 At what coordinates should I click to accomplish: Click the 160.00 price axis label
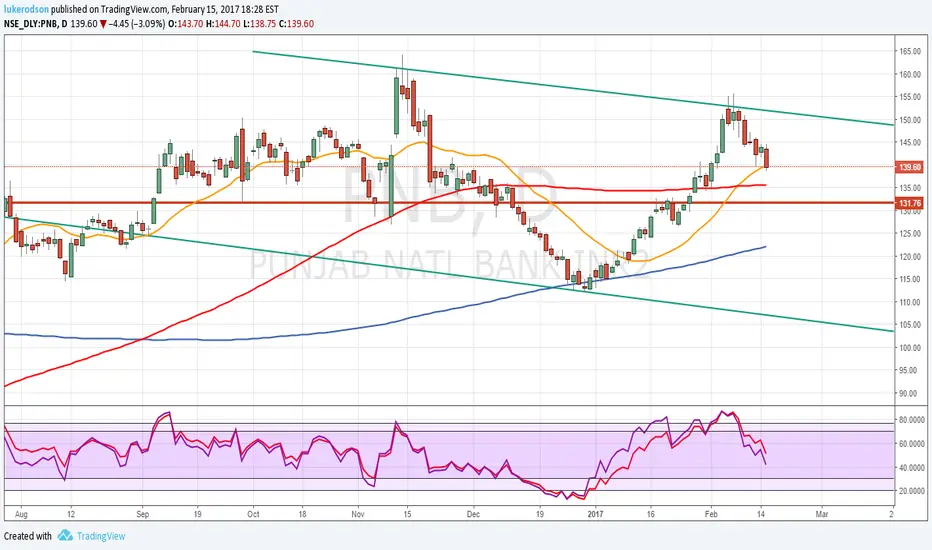[x=909, y=74]
